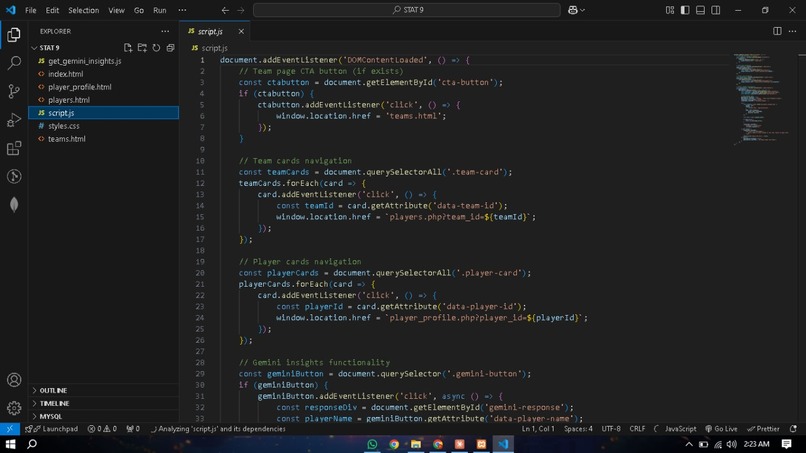Open the Run and Debug view
Screen dimensions: 806x453
click(14, 120)
